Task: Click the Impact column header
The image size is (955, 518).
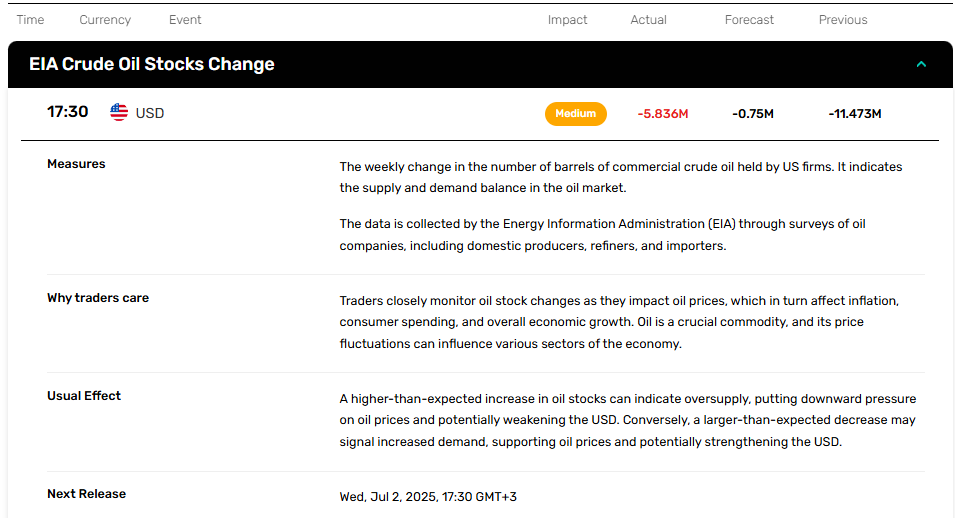Action: 567,20
